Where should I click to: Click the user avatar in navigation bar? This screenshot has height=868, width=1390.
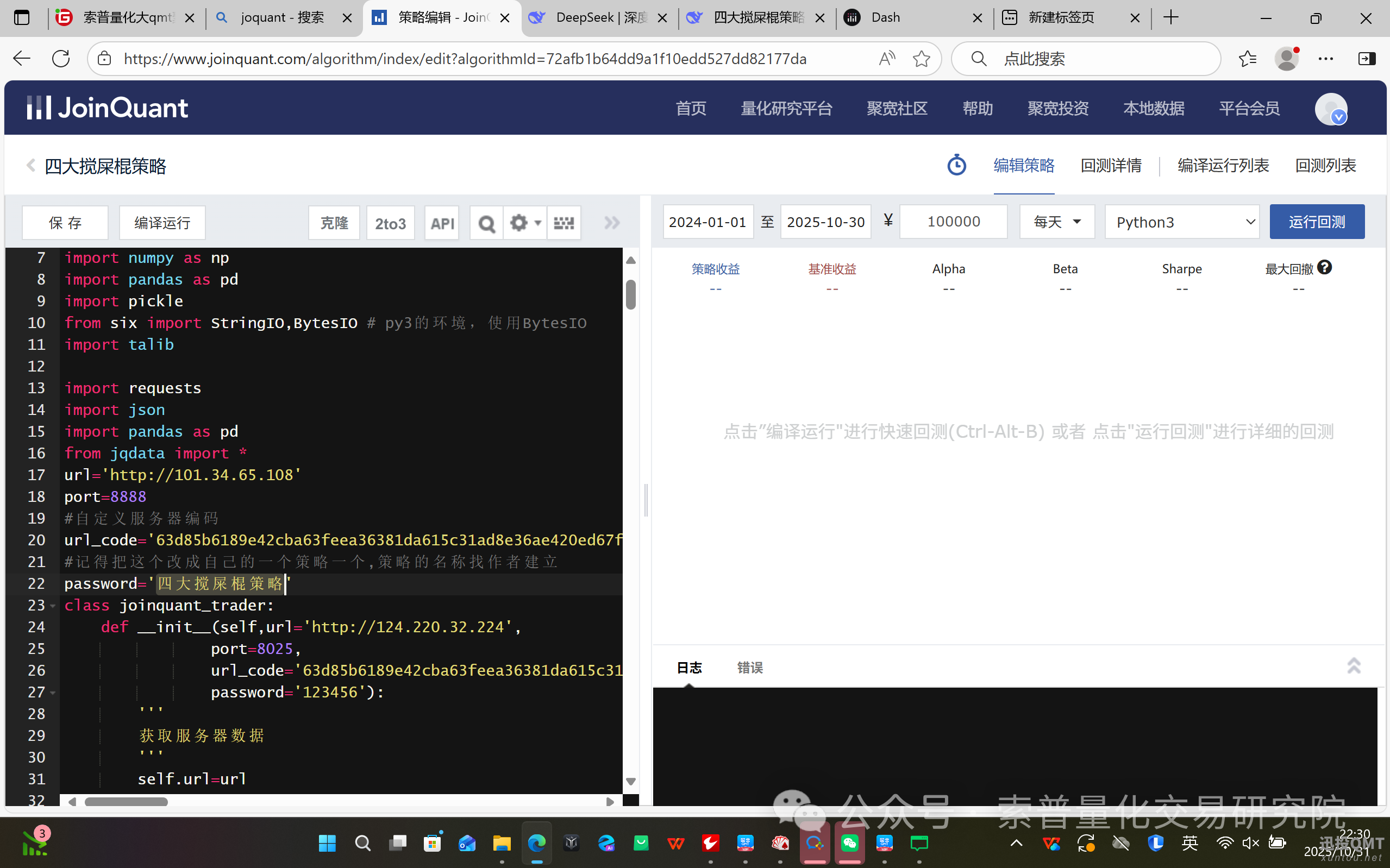point(1331,109)
